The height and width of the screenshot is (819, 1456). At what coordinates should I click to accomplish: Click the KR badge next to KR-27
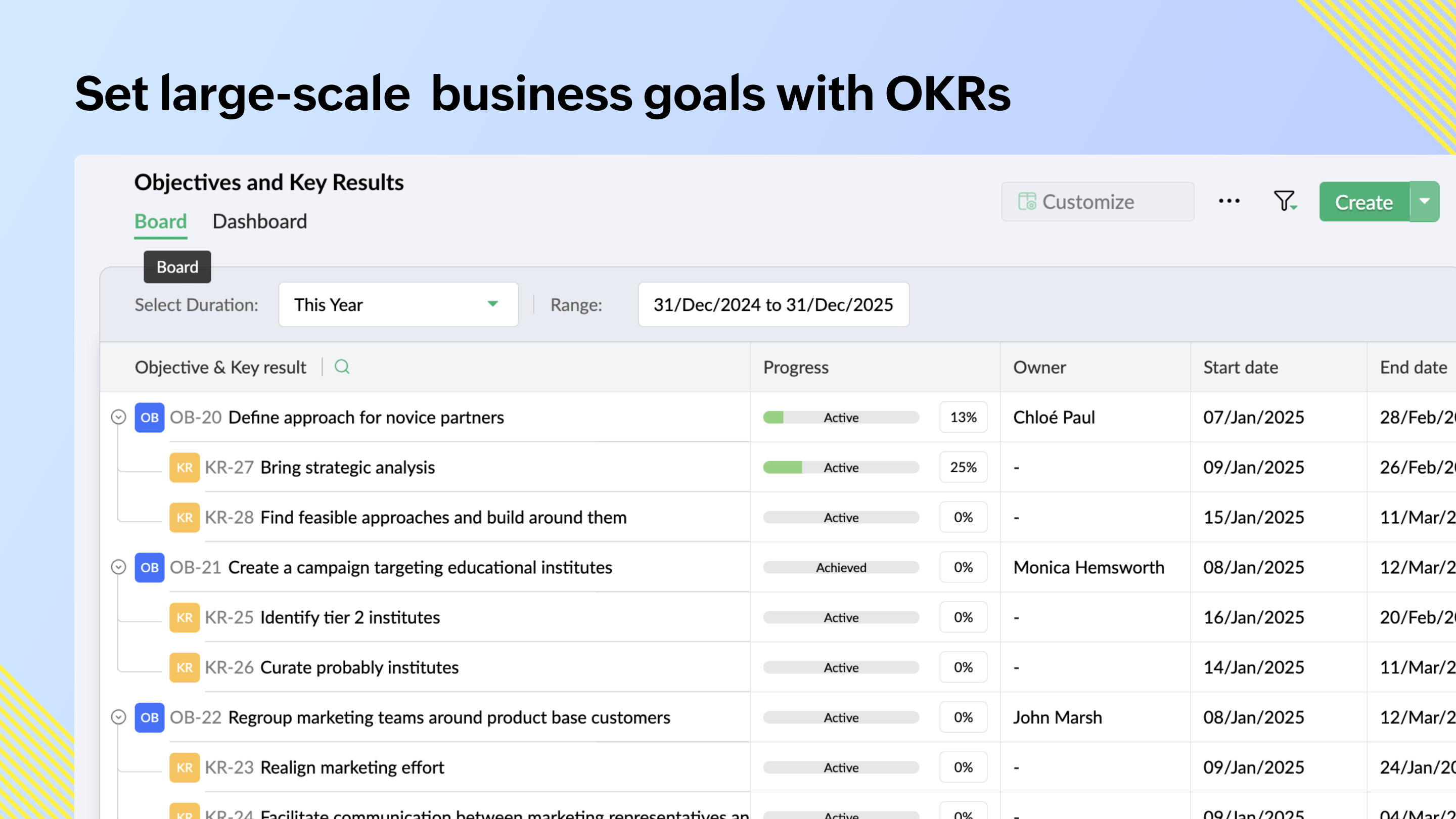pyautogui.click(x=184, y=467)
